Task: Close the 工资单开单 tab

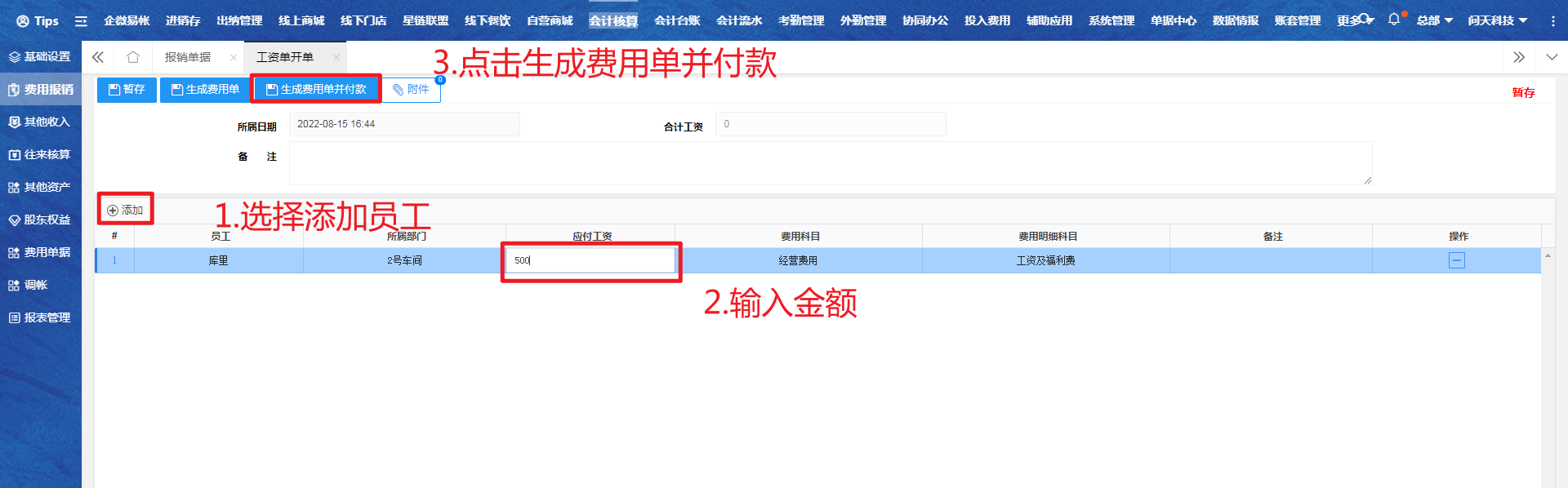Action: point(336,57)
